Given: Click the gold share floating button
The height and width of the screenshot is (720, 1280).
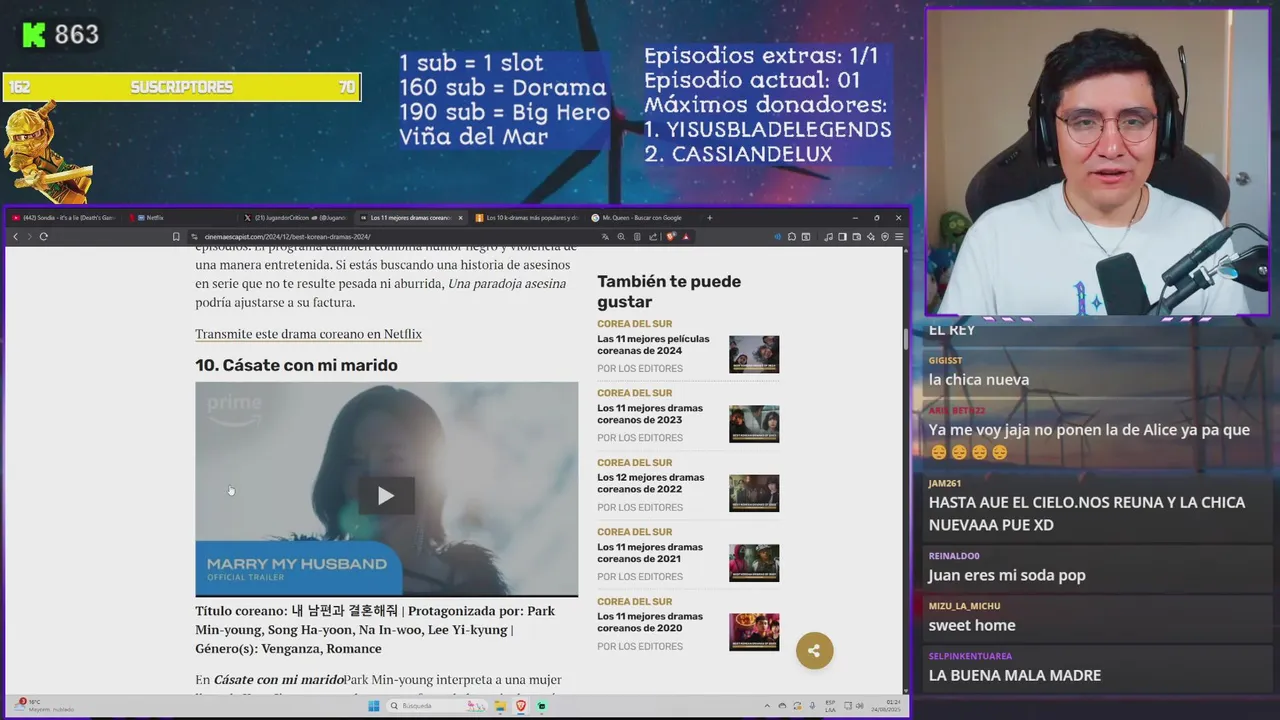Looking at the screenshot, I should click(x=814, y=651).
